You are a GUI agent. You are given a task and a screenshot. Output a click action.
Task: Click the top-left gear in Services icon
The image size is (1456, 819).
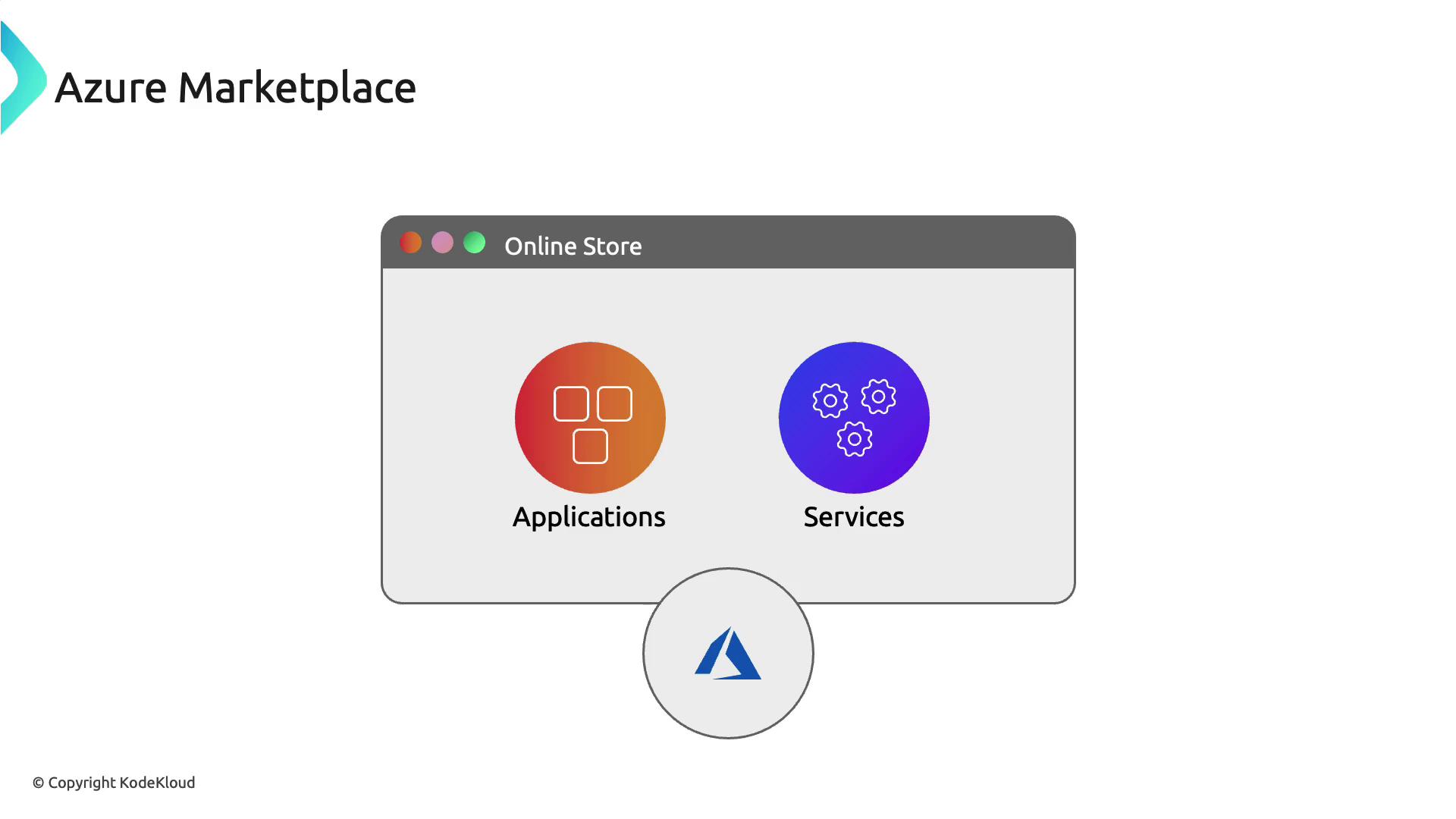click(830, 400)
